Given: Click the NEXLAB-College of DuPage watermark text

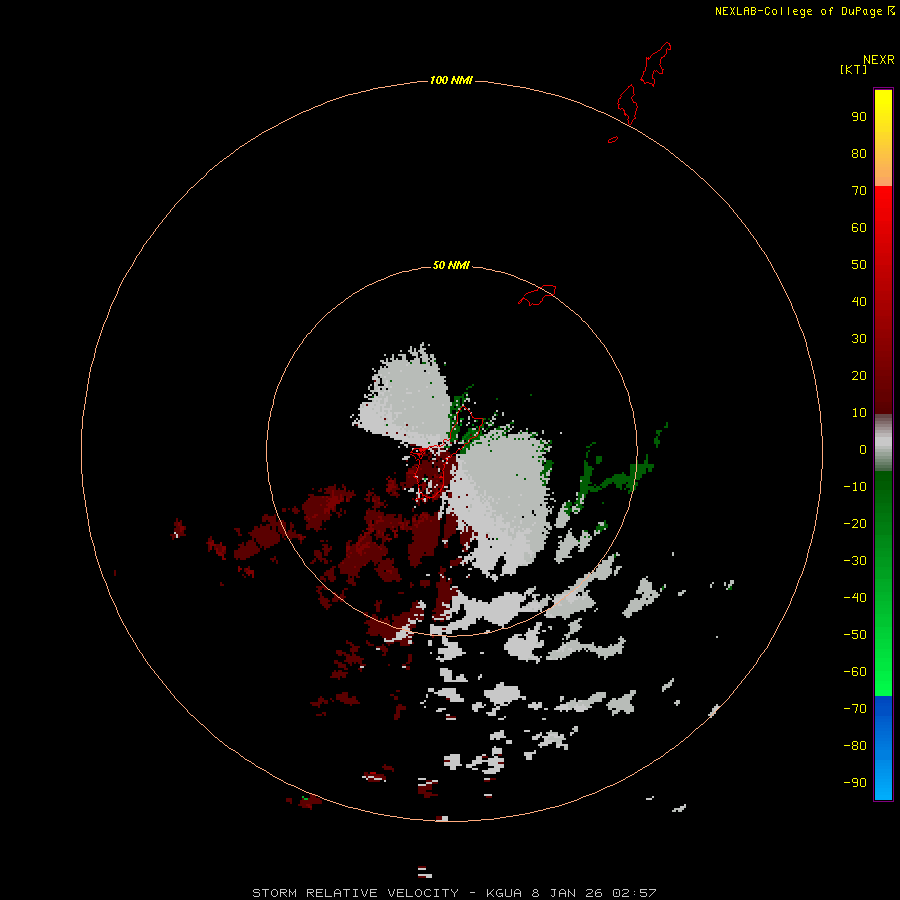Looking at the screenshot, I should click(804, 11).
